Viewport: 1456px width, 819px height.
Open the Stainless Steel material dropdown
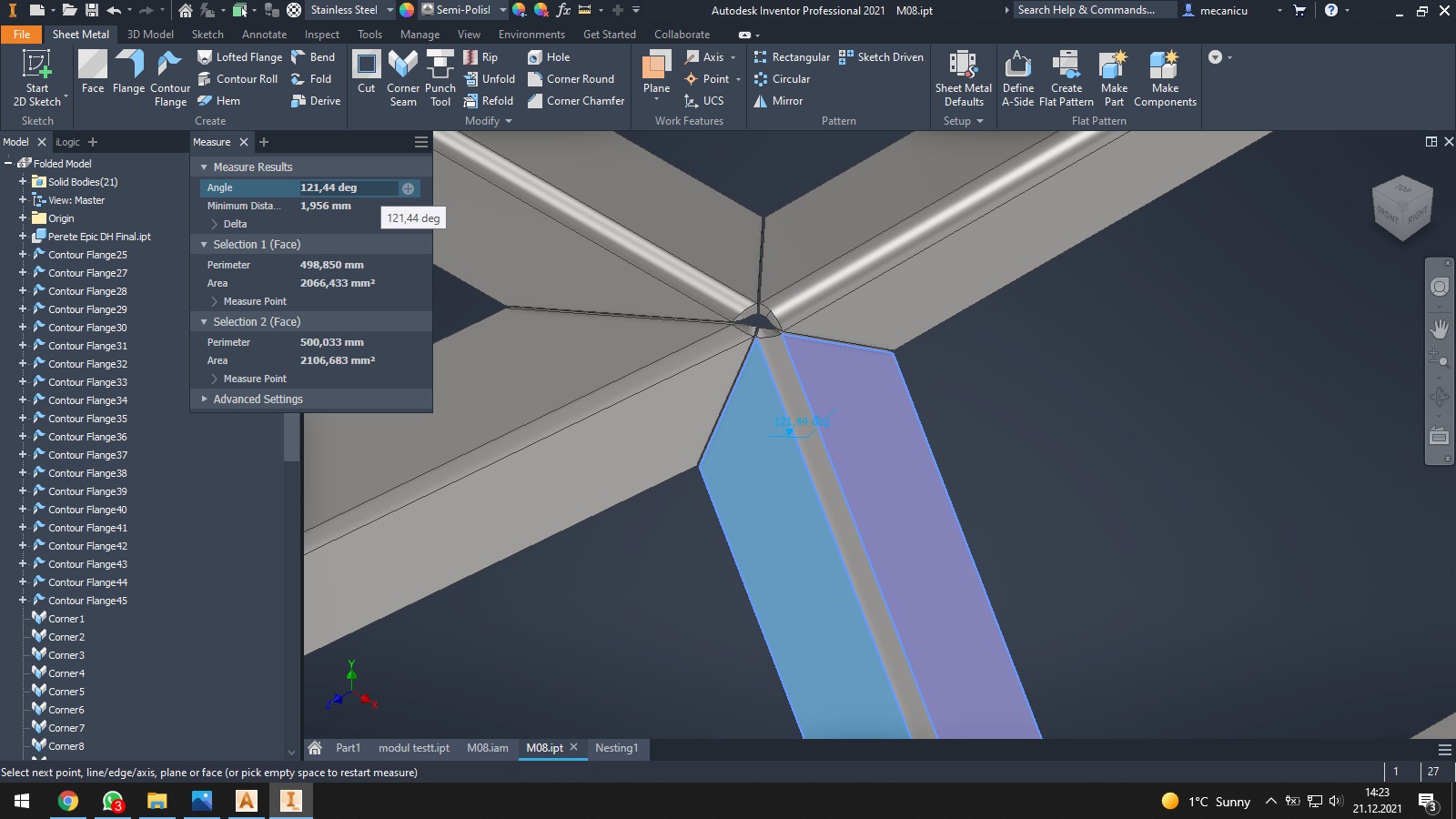click(389, 10)
